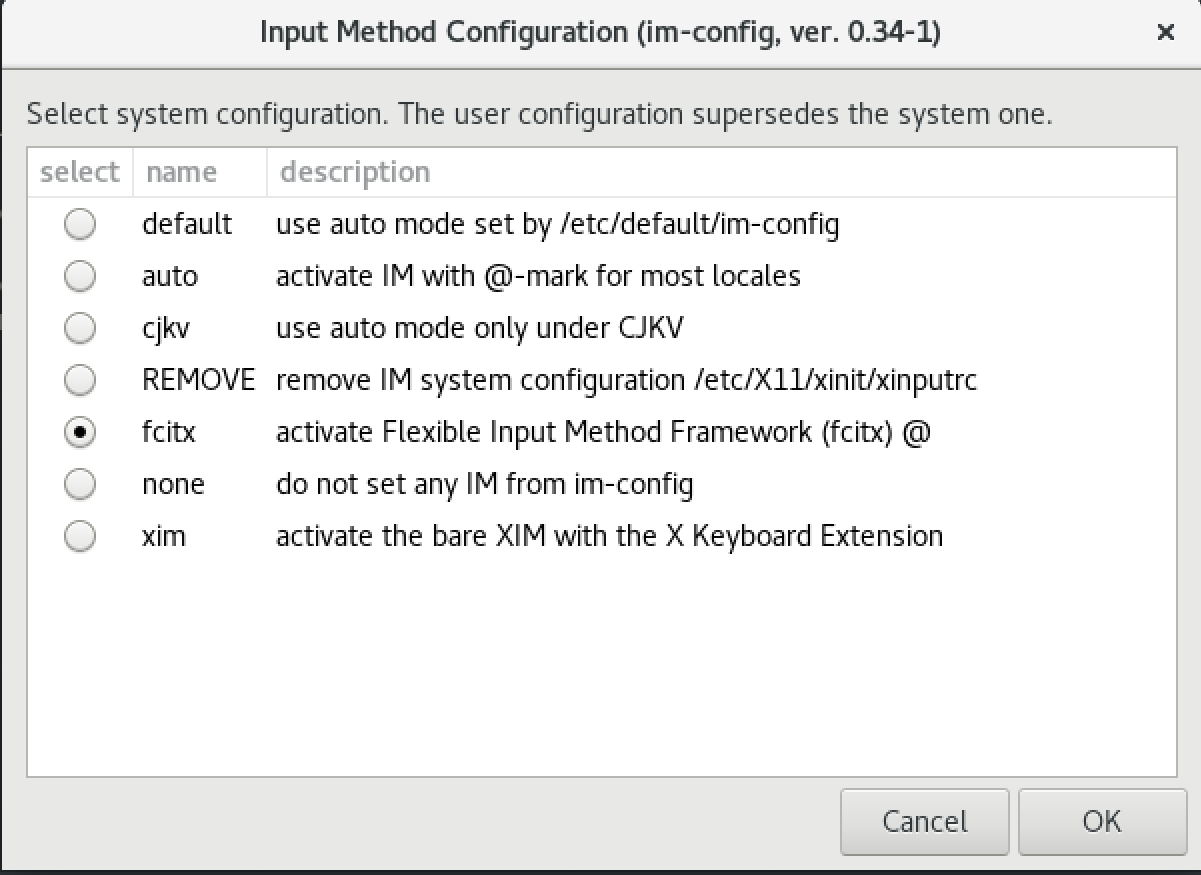Click the select column header

click(79, 172)
